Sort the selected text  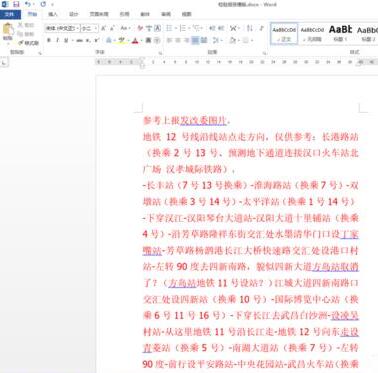pyautogui.click(x=250, y=29)
